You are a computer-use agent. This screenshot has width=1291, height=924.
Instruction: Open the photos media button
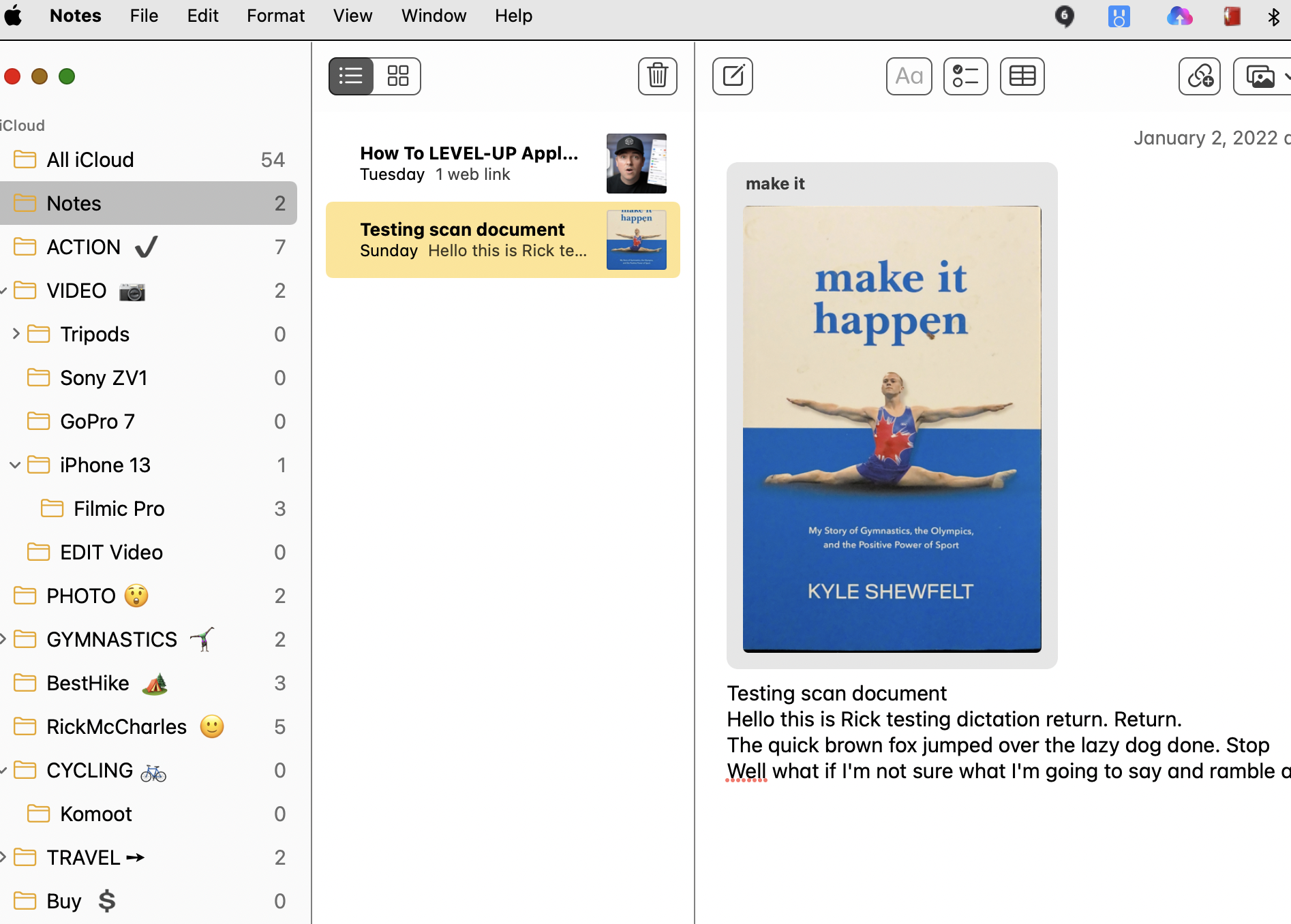(x=1260, y=76)
